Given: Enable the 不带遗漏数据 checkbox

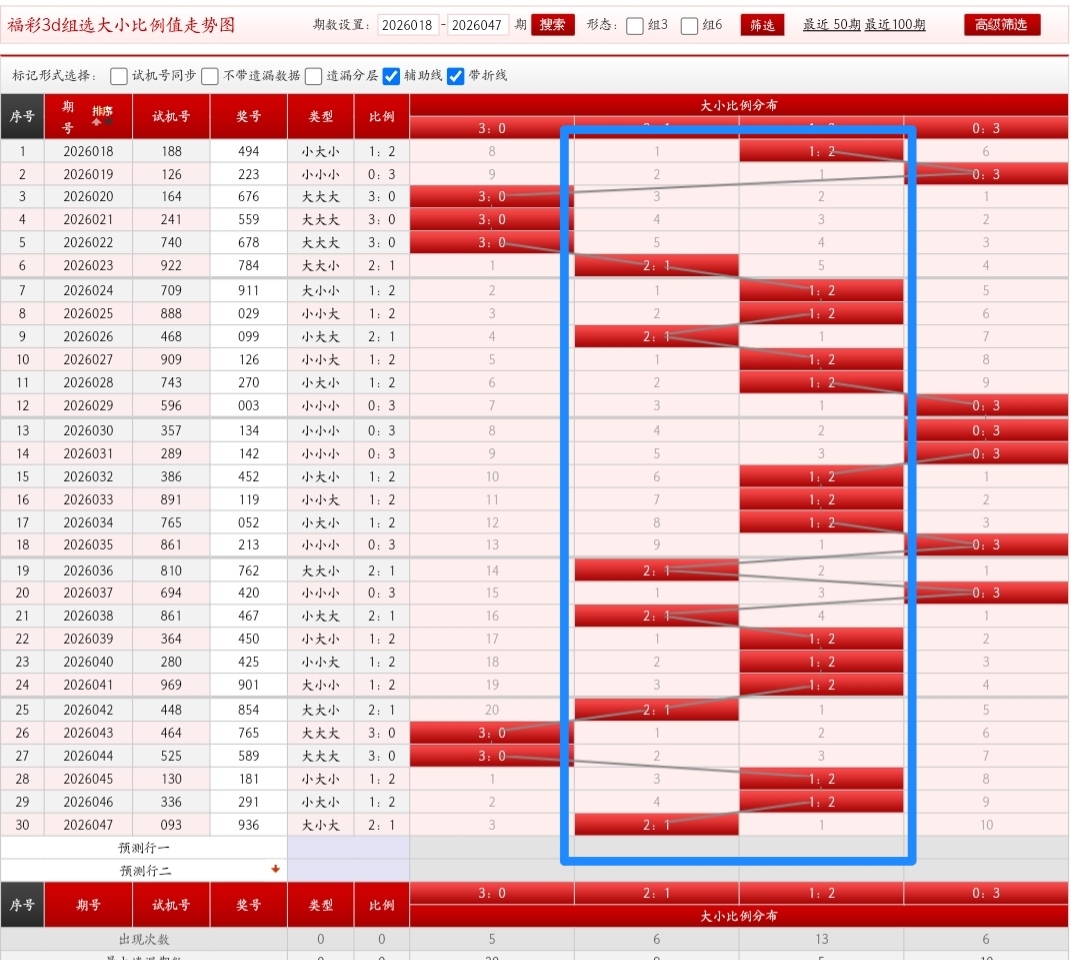Looking at the screenshot, I should pyautogui.click(x=210, y=76).
